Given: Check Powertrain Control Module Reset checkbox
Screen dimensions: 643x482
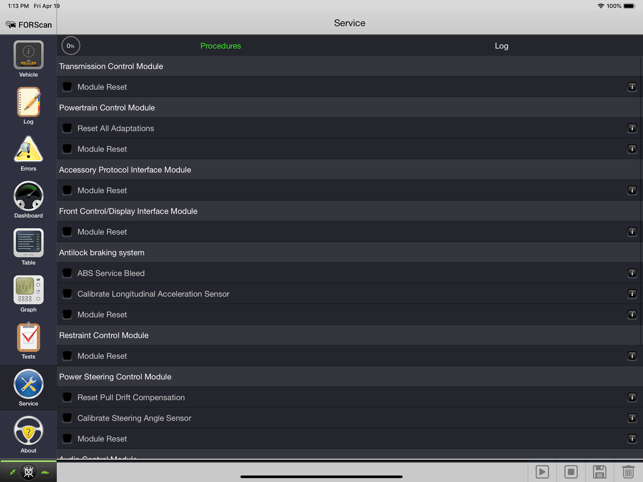Looking at the screenshot, I should click(67, 149).
